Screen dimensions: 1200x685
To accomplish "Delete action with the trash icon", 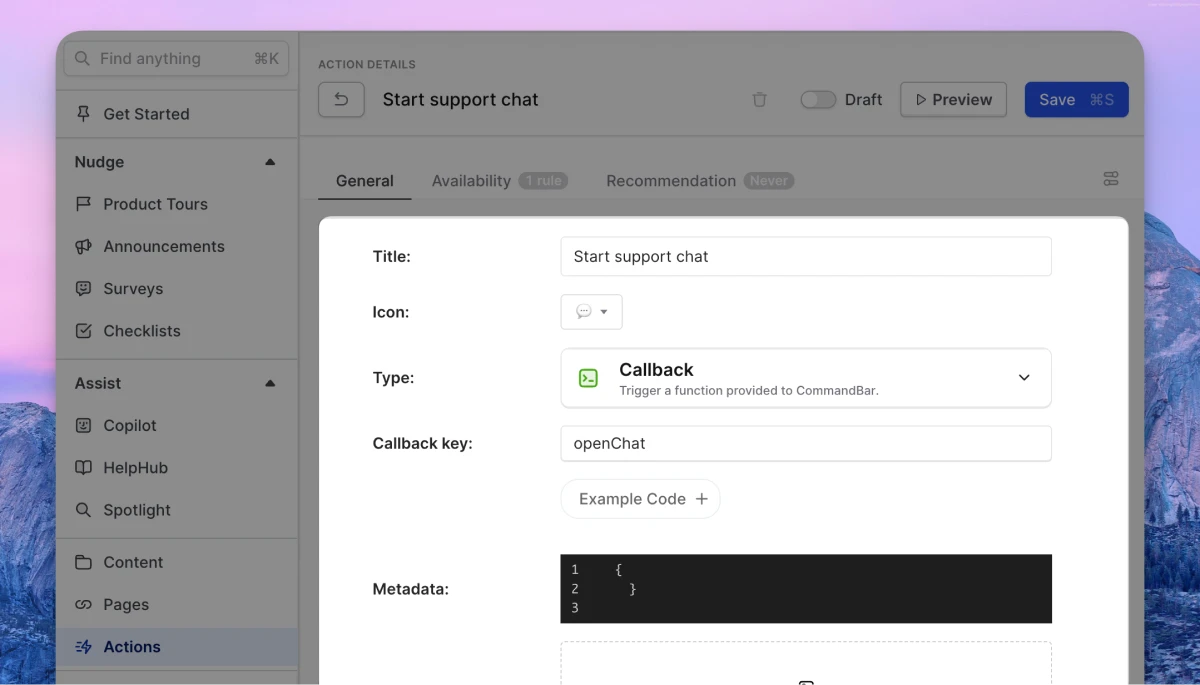I will (x=760, y=100).
